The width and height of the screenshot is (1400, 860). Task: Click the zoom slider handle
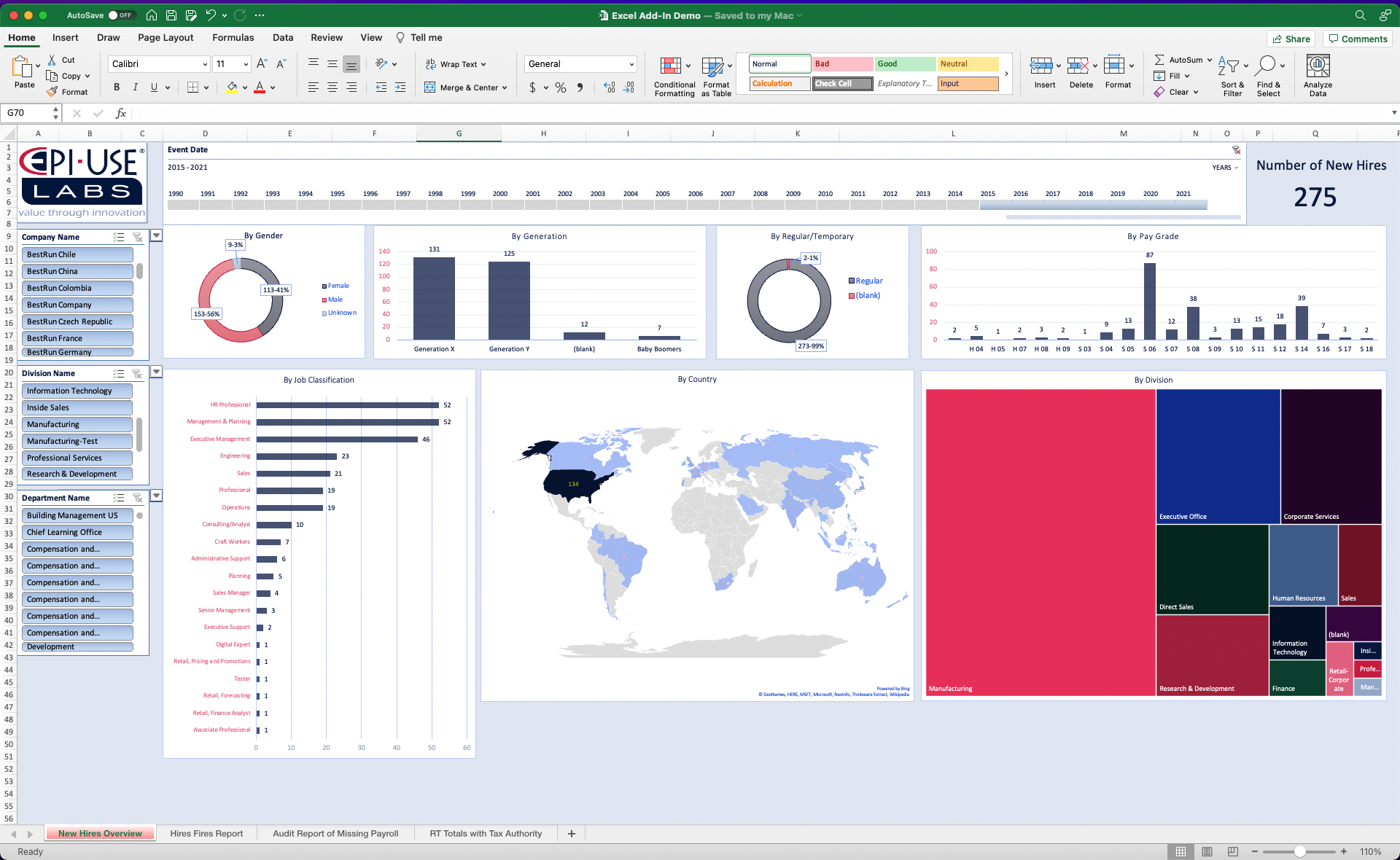[1299, 852]
